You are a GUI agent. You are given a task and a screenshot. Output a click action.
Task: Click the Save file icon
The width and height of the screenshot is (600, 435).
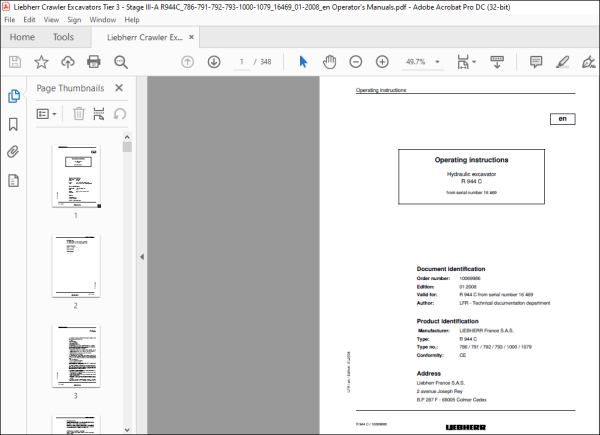[15, 62]
